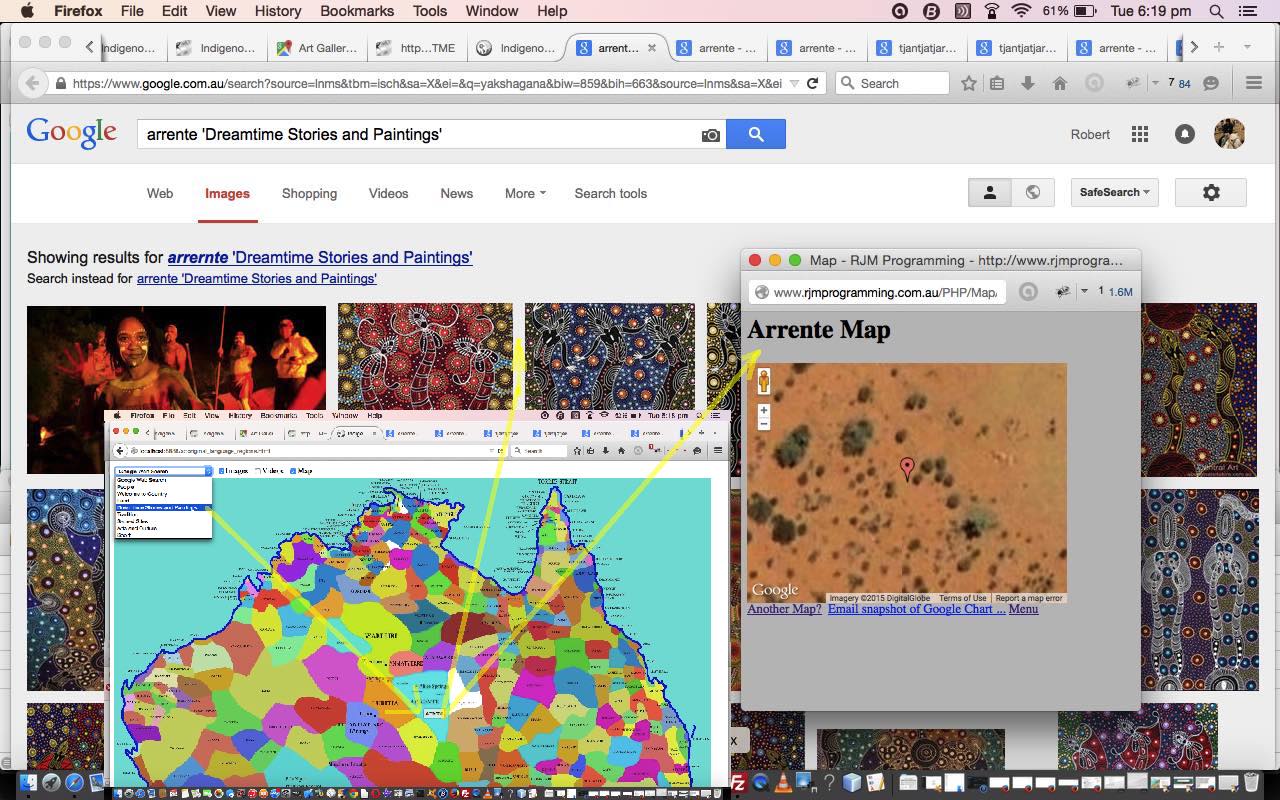Open the History menu

(x=278, y=11)
